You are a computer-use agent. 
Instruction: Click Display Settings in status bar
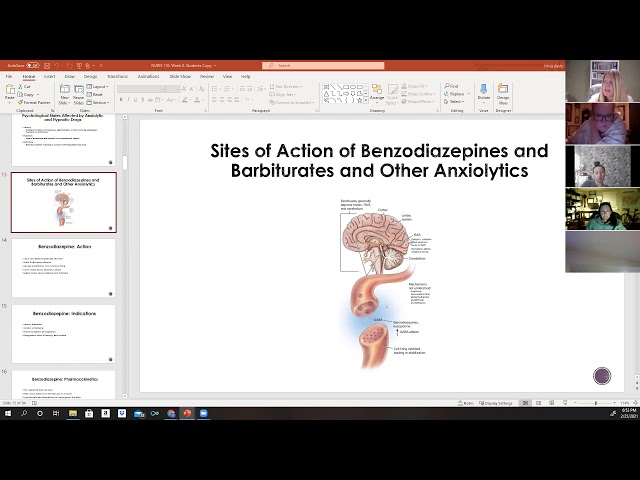coord(496,403)
